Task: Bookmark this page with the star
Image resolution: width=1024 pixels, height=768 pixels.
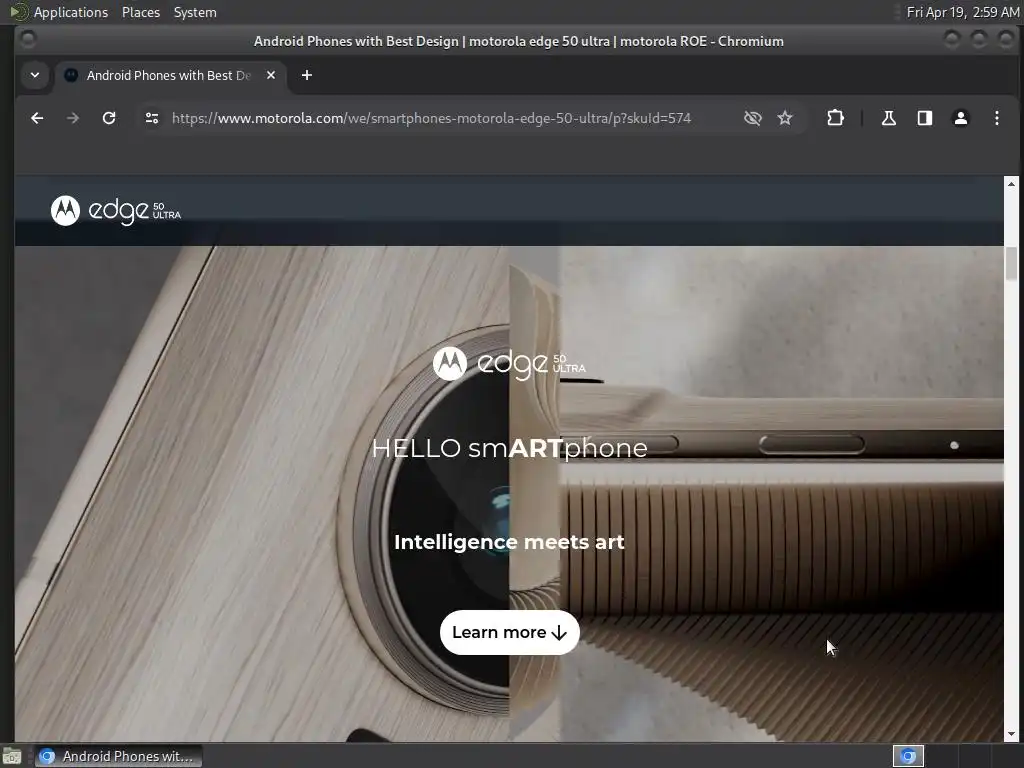Action: (785, 118)
